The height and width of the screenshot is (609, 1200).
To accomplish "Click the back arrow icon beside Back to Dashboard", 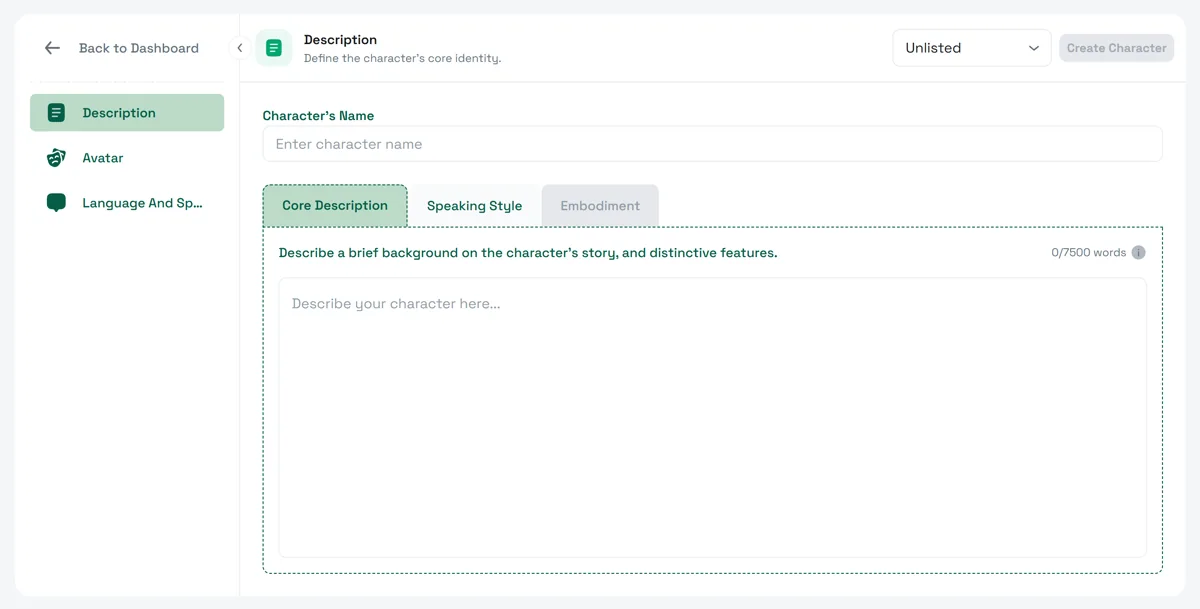I will [x=53, y=48].
